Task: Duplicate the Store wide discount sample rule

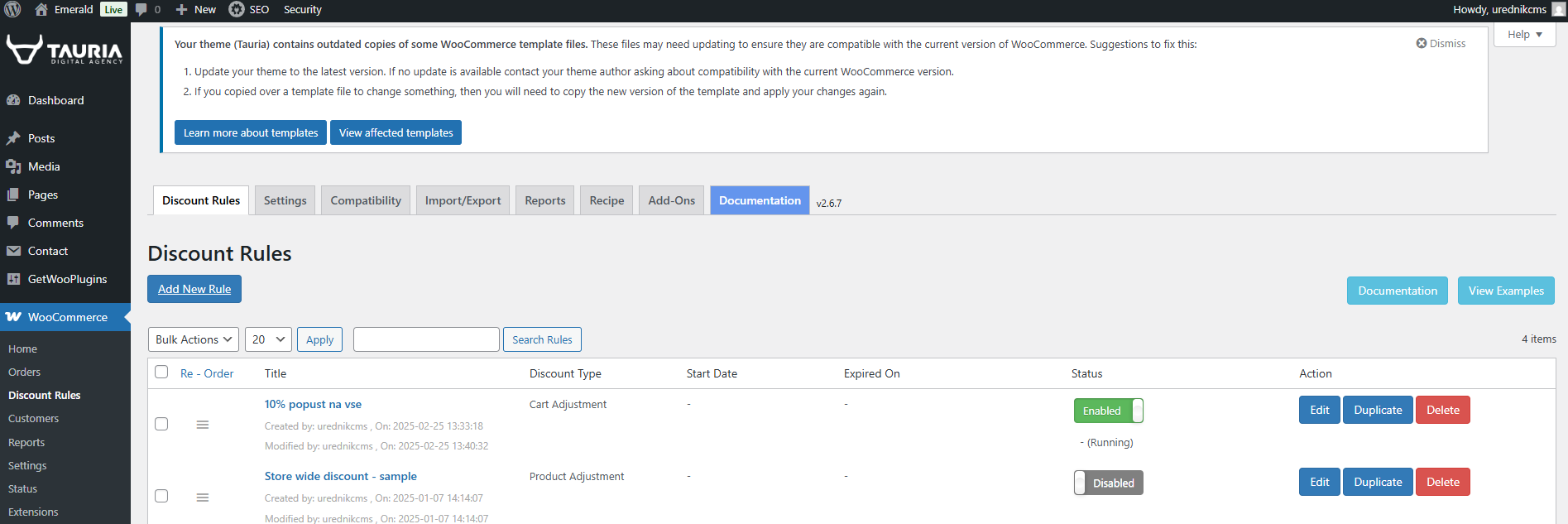Action: (x=1378, y=482)
